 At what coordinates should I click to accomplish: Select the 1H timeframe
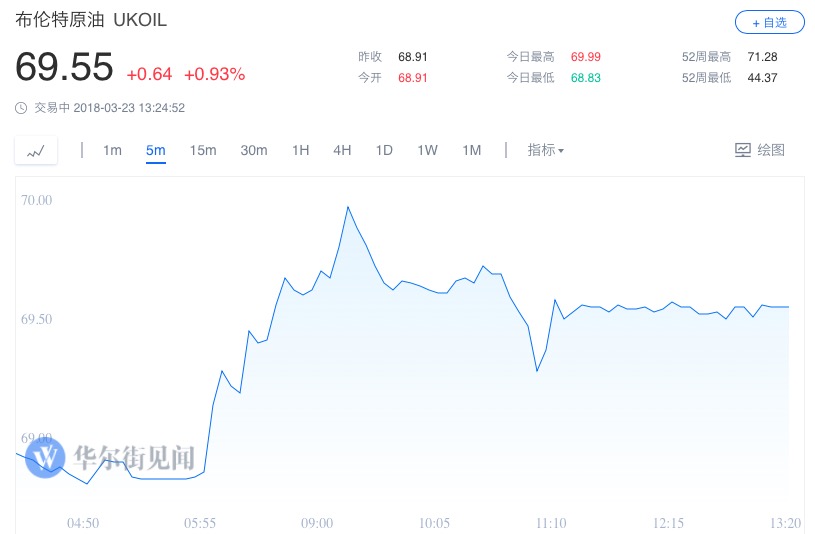point(300,150)
